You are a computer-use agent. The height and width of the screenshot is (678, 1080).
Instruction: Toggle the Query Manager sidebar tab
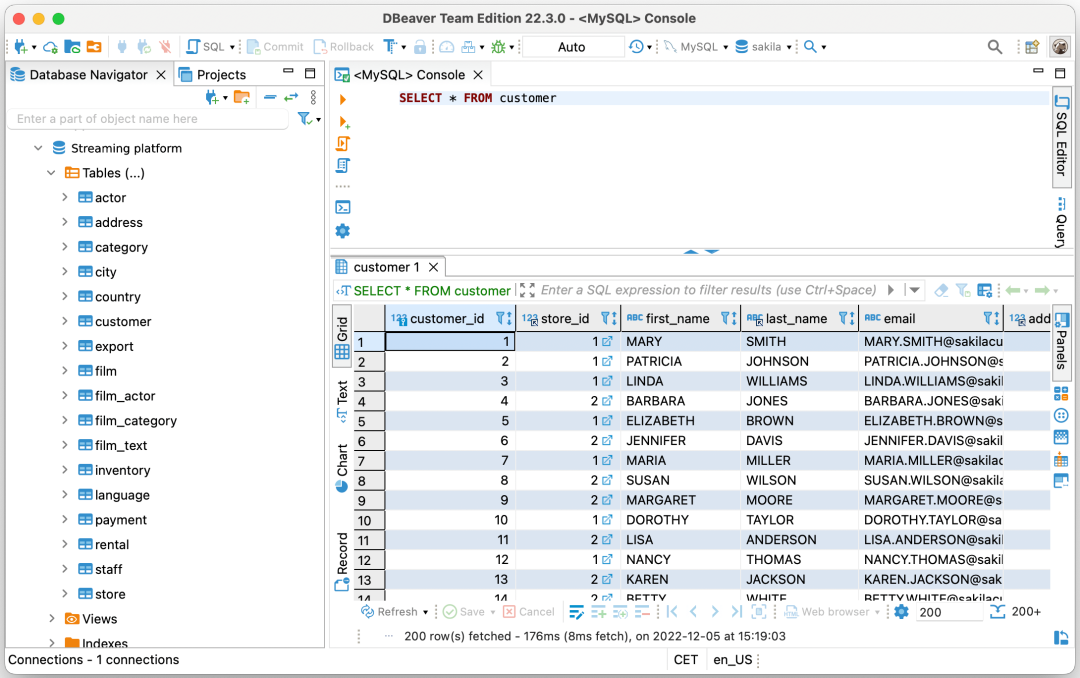pos(1062,220)
